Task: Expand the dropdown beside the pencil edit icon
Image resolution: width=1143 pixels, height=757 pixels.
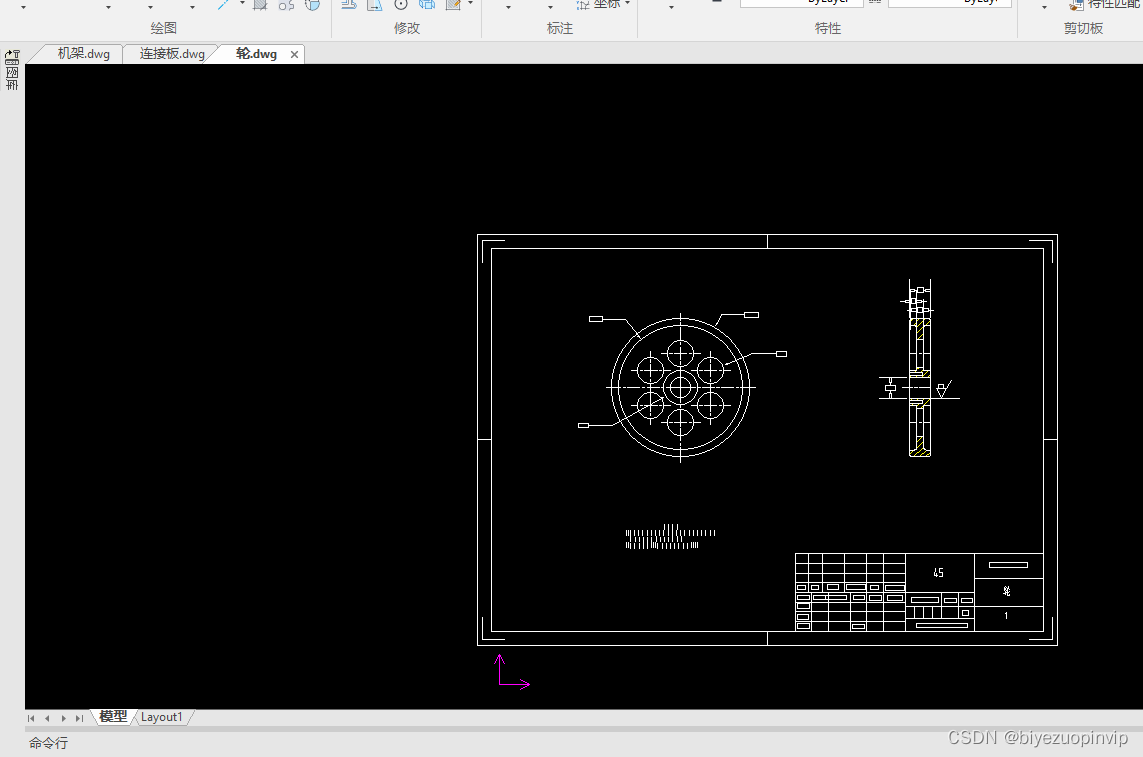Action: 470,4
